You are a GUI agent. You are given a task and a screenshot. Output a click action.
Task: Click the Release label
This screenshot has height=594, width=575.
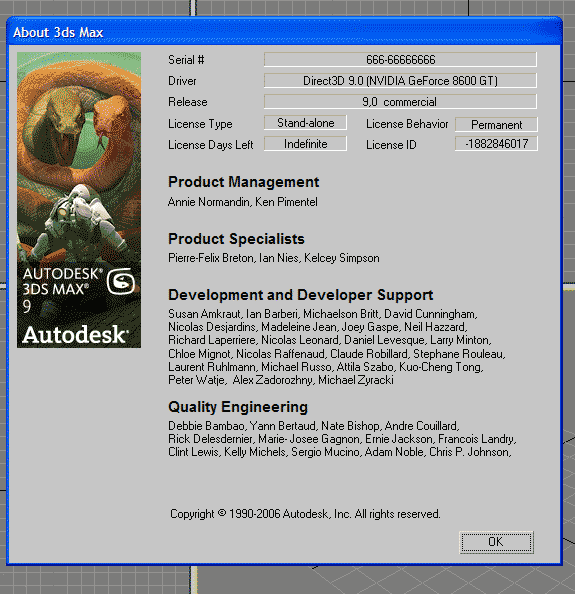tap(188, 102)
